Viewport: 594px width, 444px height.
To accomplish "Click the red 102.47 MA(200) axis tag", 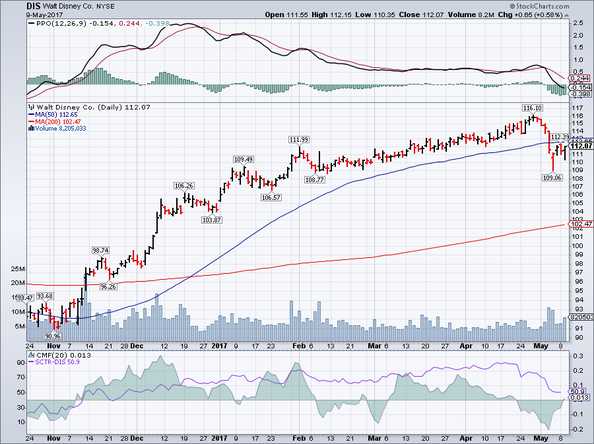I will coord(580,224).
